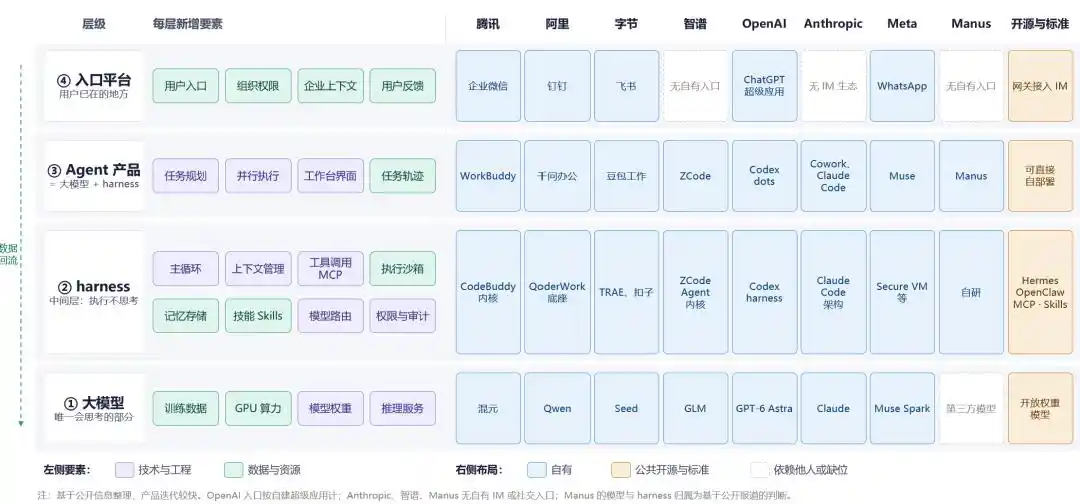The height and width of the screenshot is (504, 1080).
Task: Click the 训练数据 element box
Action: tap(185, 408)
